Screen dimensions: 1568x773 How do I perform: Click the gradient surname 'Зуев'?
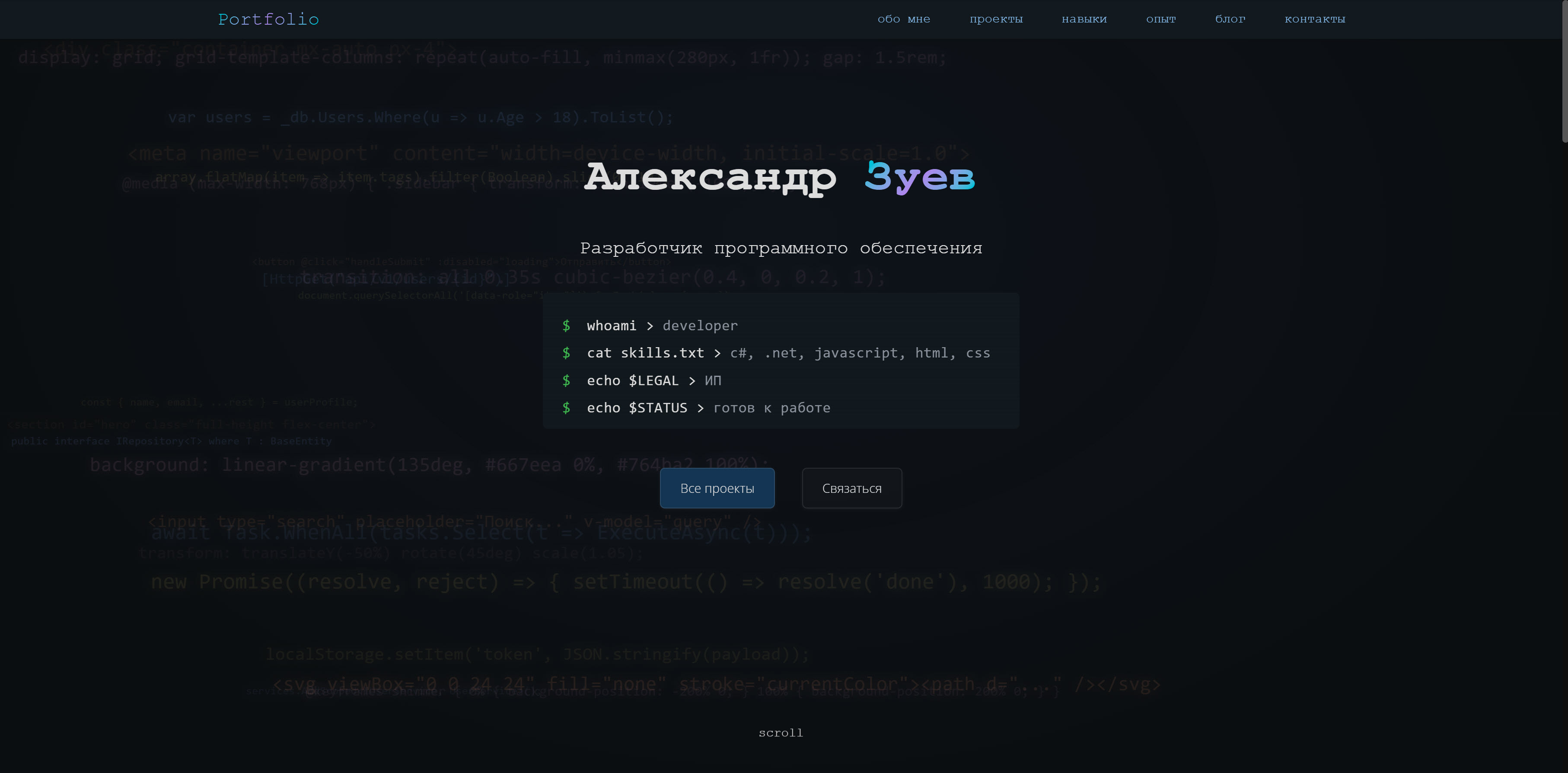click(920, 178)
